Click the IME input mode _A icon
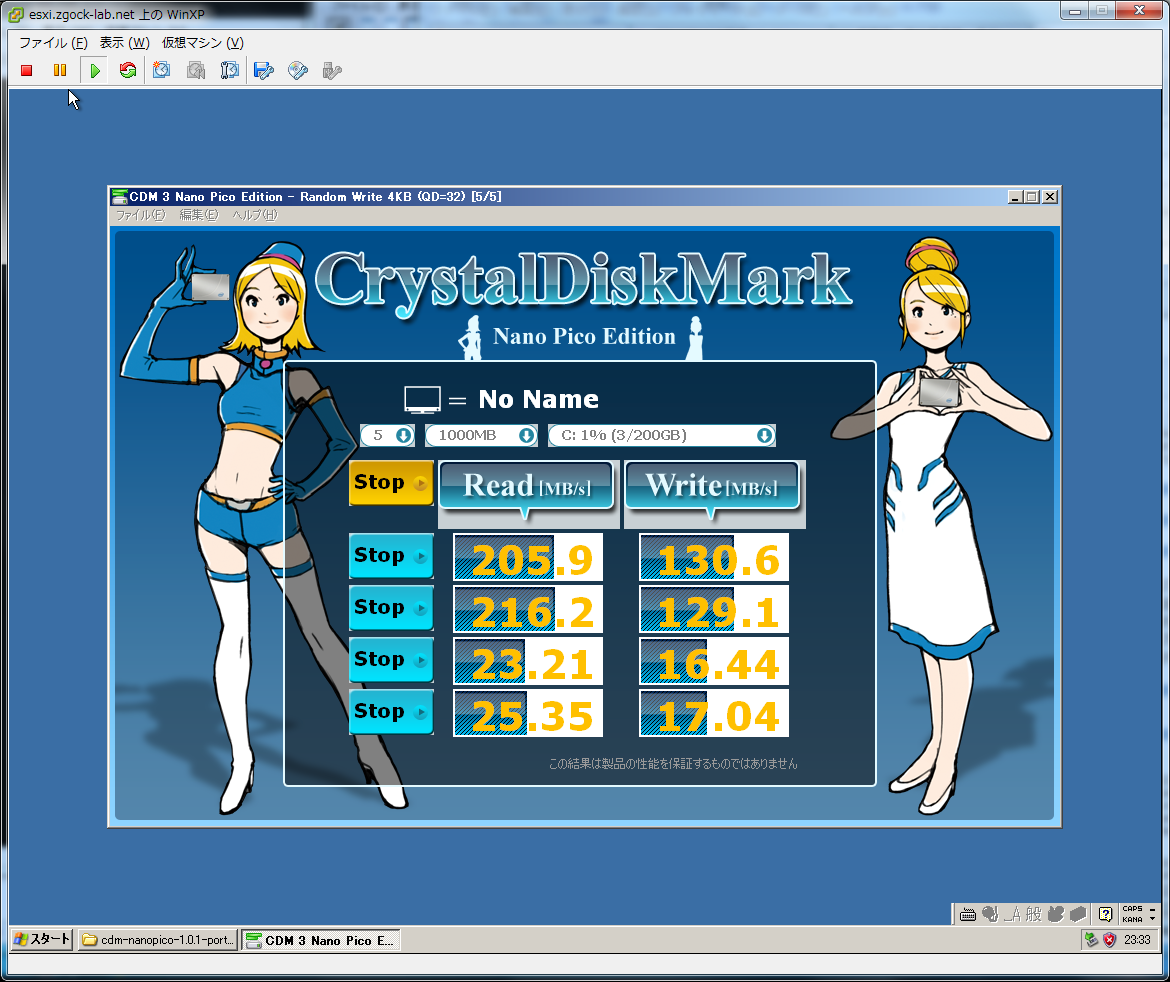 (x=1013, y=914)
